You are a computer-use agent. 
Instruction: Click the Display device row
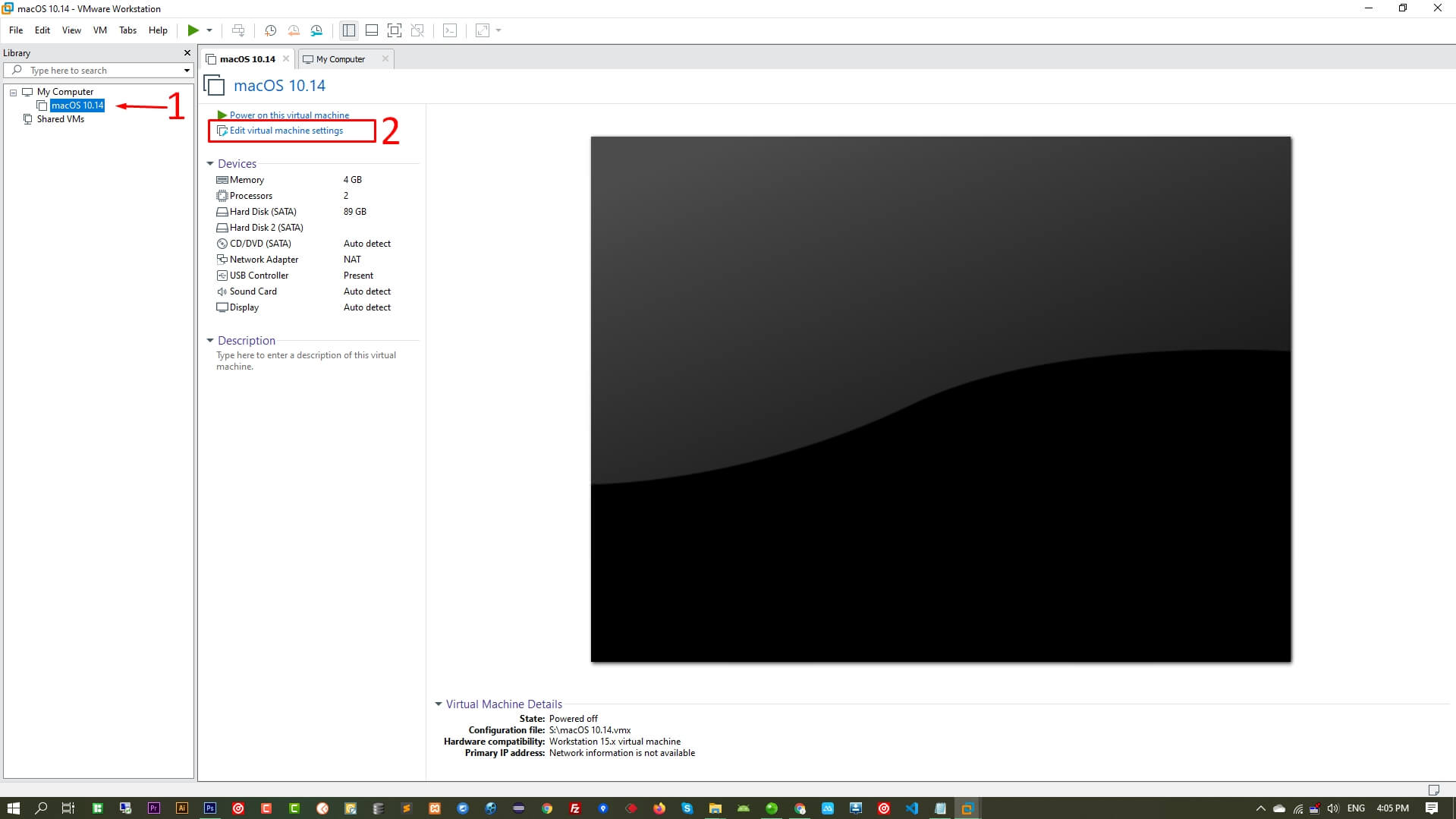click(x=317, y=307)
